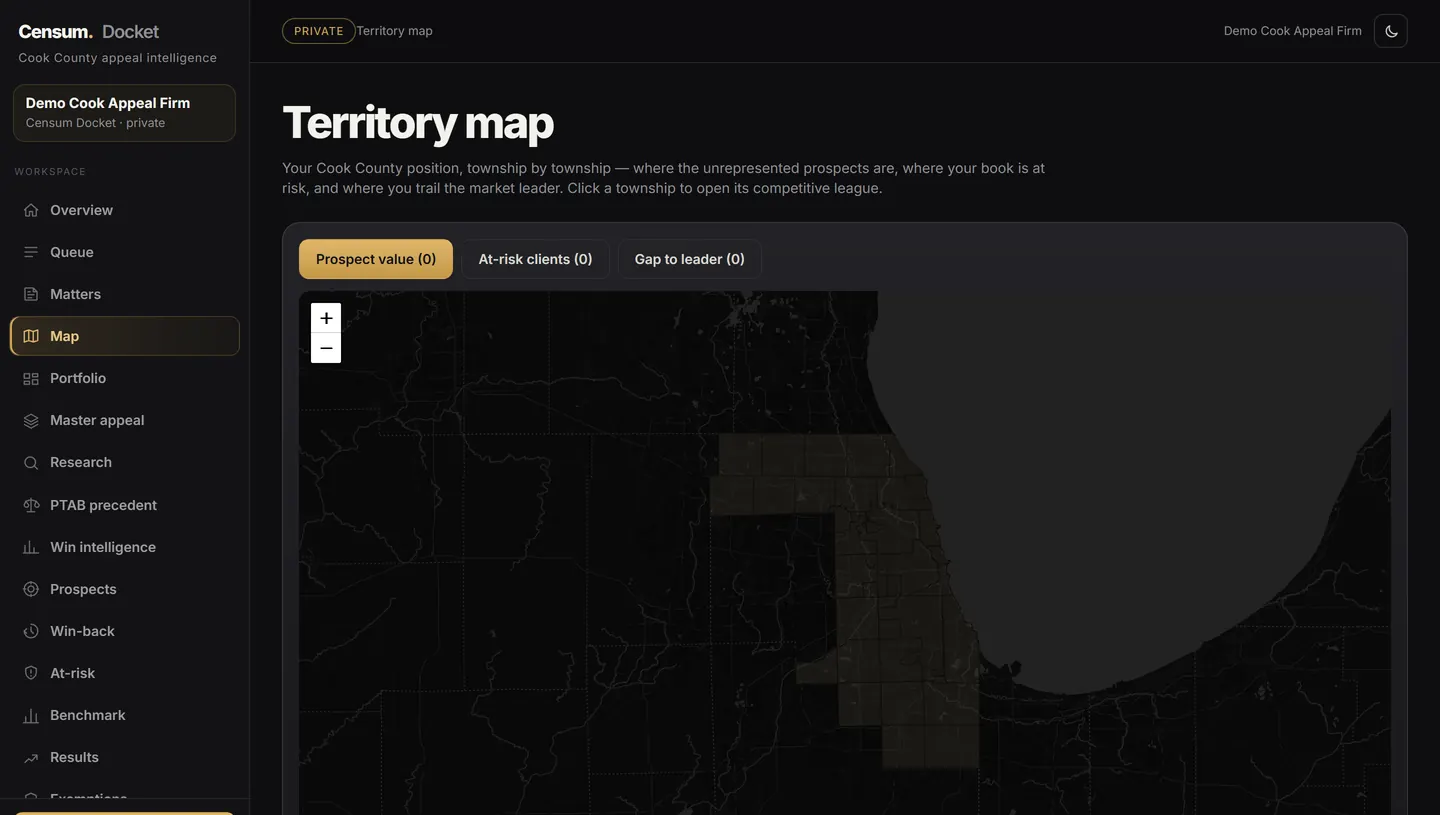This screenshot has width=1440, height=815.
Task: Click the Research magnifier icon
Action: pos(31,462)
